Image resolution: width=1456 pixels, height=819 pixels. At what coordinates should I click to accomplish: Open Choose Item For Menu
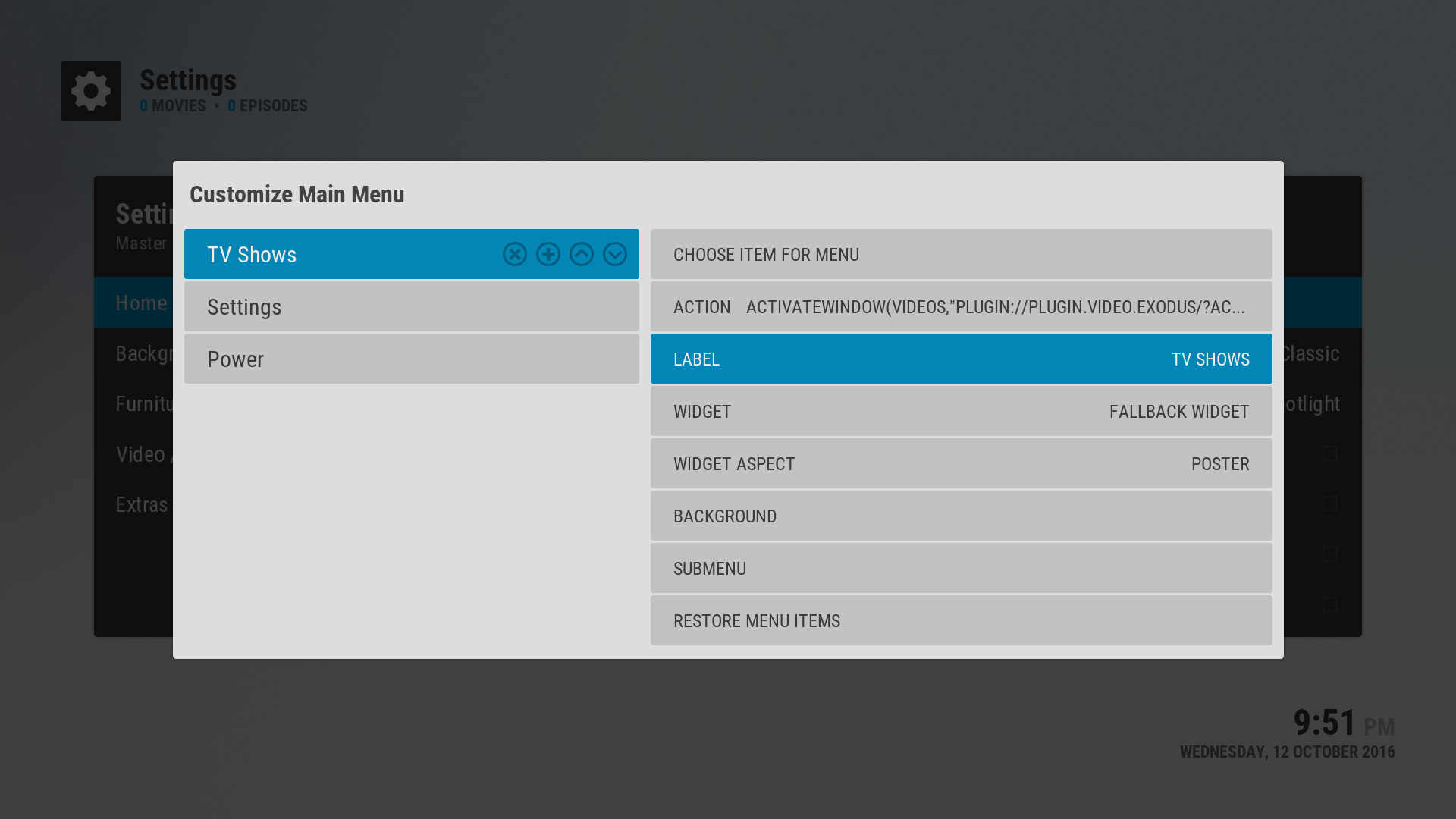(961, 255)
